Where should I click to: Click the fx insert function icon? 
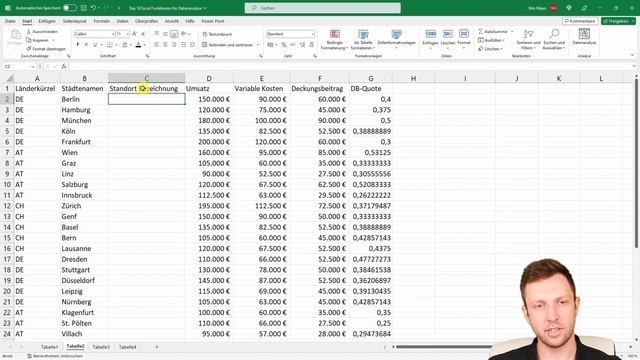pyautogui.click(x=64, y=66)
